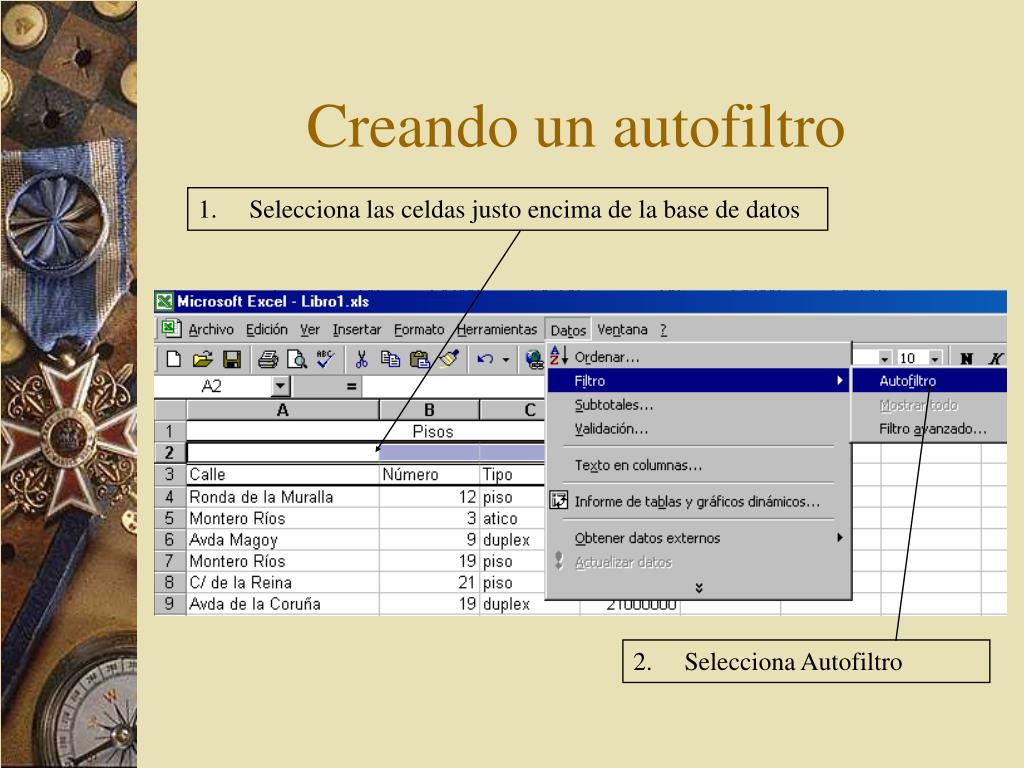Open the font size 10 dropdown
Image resolution: width=1024 pixels, height=768 pixels.
935,359
